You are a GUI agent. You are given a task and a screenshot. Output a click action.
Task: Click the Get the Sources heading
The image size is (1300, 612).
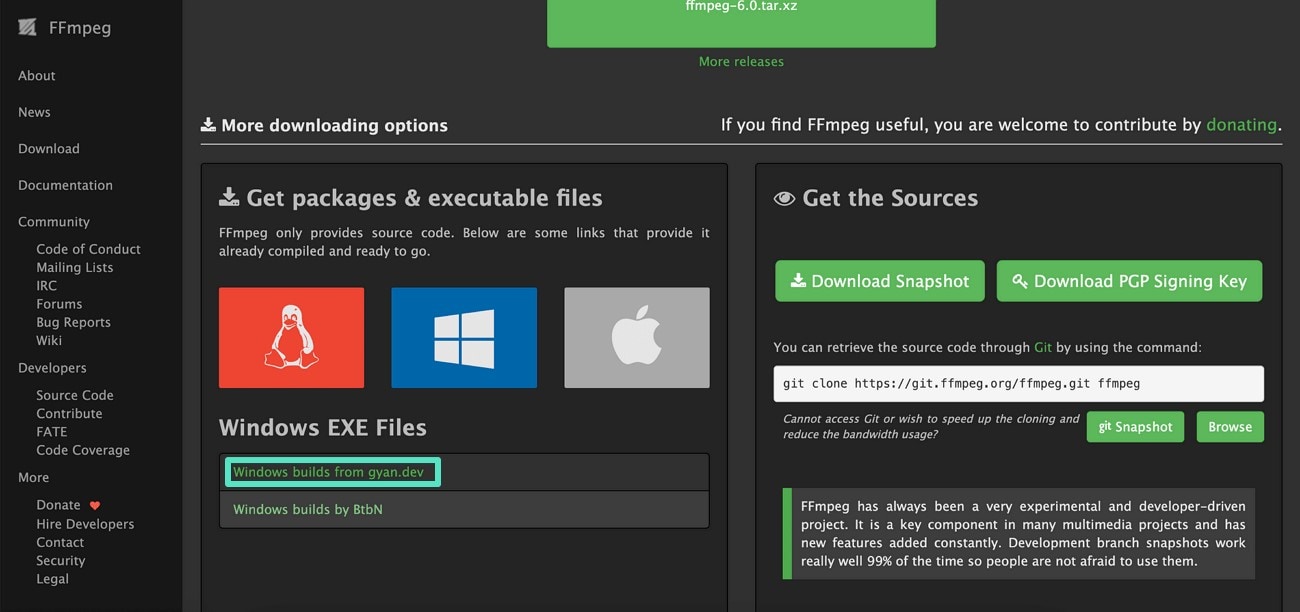click(x=890, y=198)
